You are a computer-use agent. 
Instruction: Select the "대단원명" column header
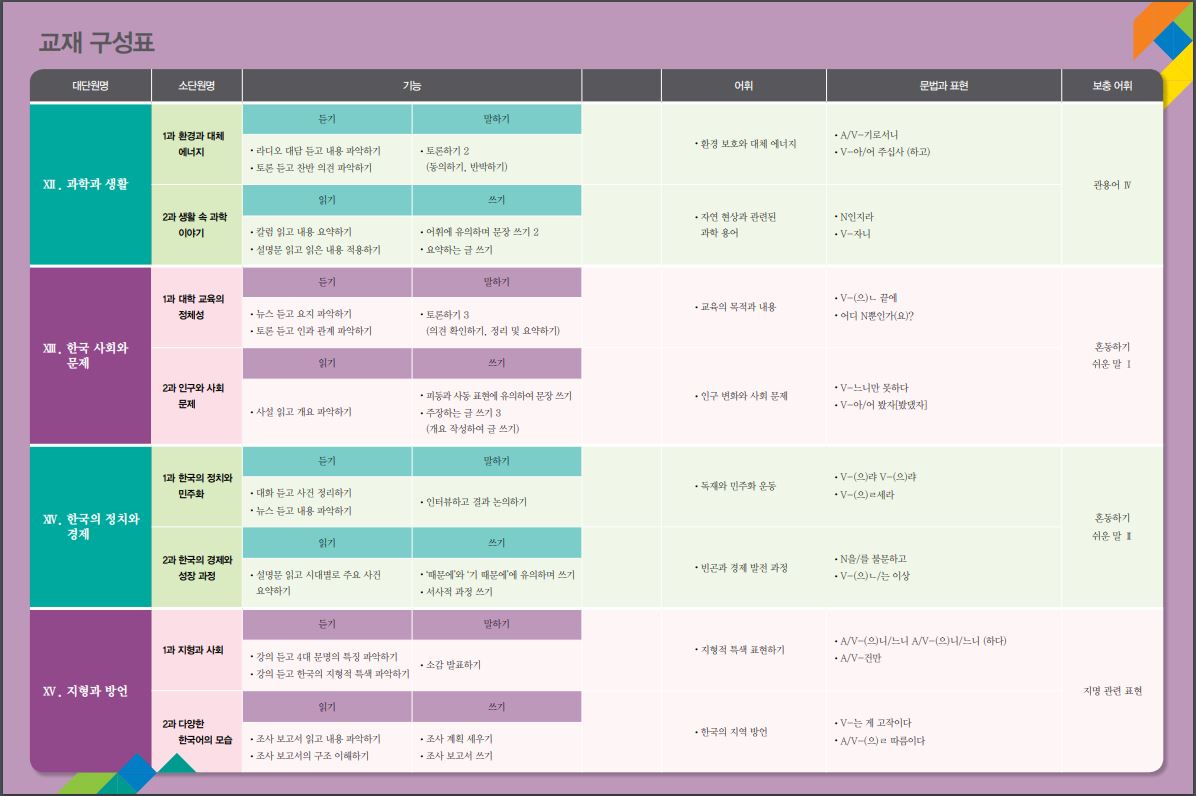[x=90, y=86]
